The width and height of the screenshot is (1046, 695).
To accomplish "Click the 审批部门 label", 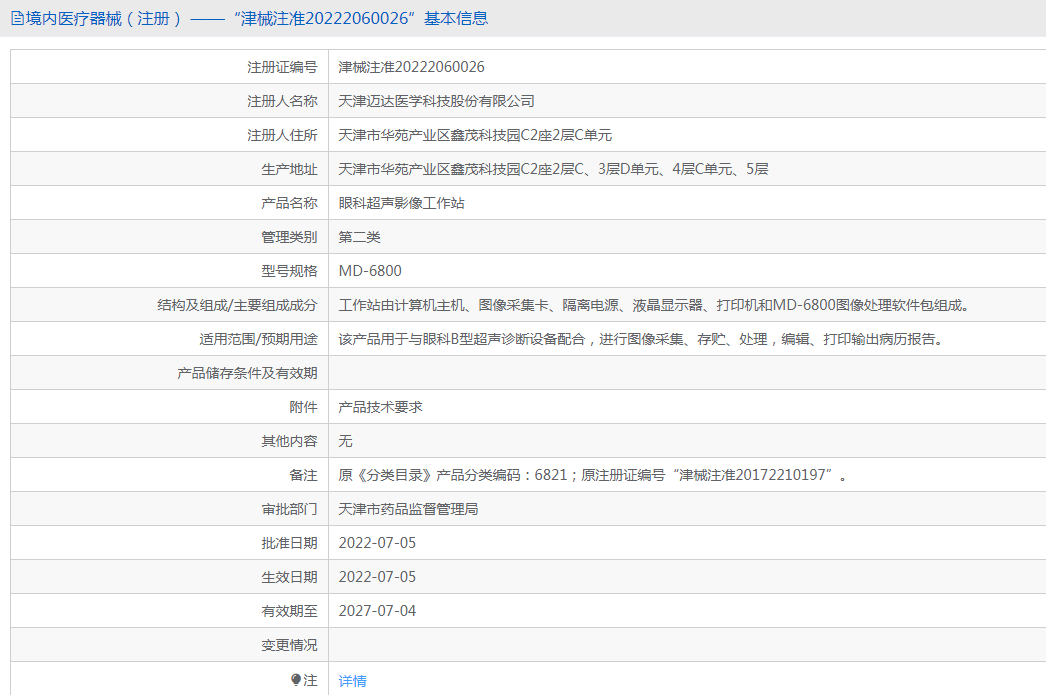I will (x=289, y=509).
